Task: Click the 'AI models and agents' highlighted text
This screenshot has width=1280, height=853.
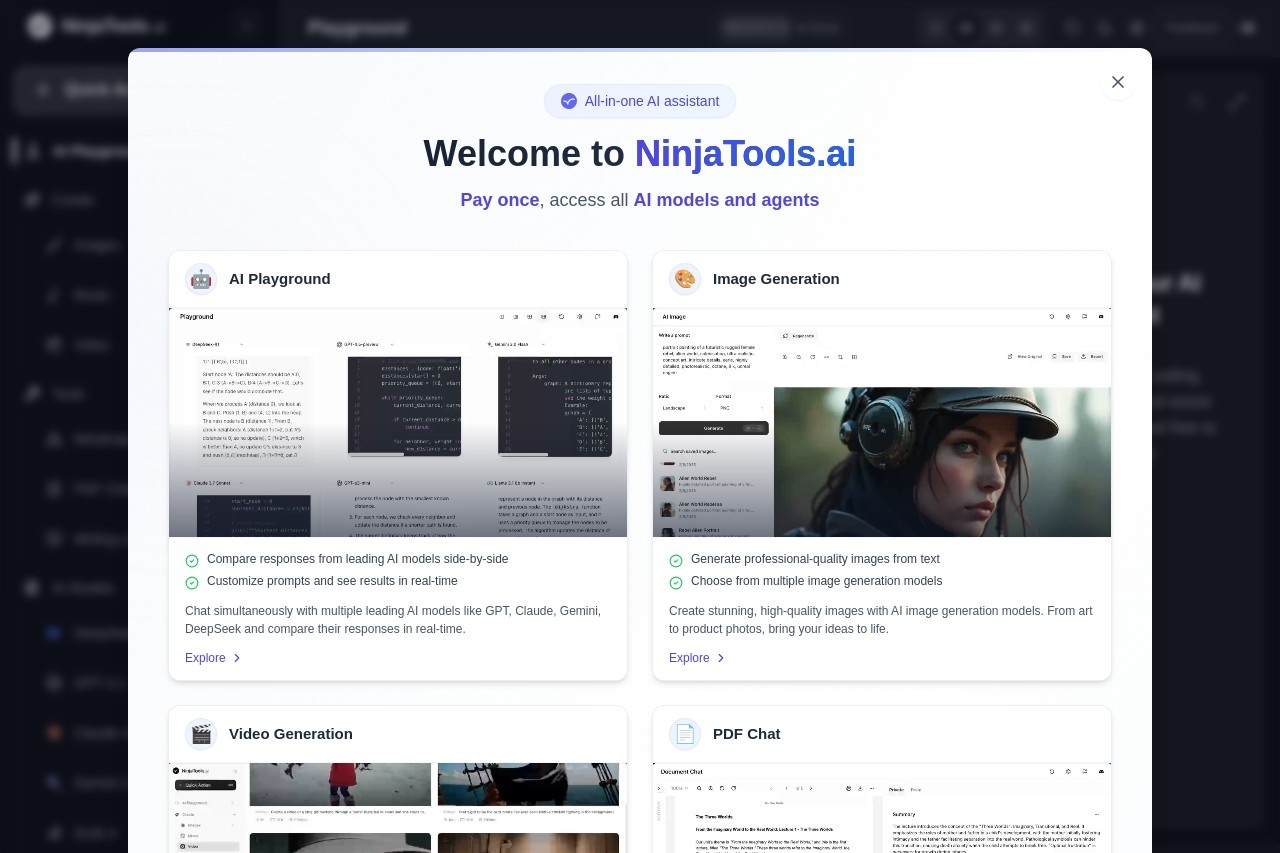Action: [726, 200]
